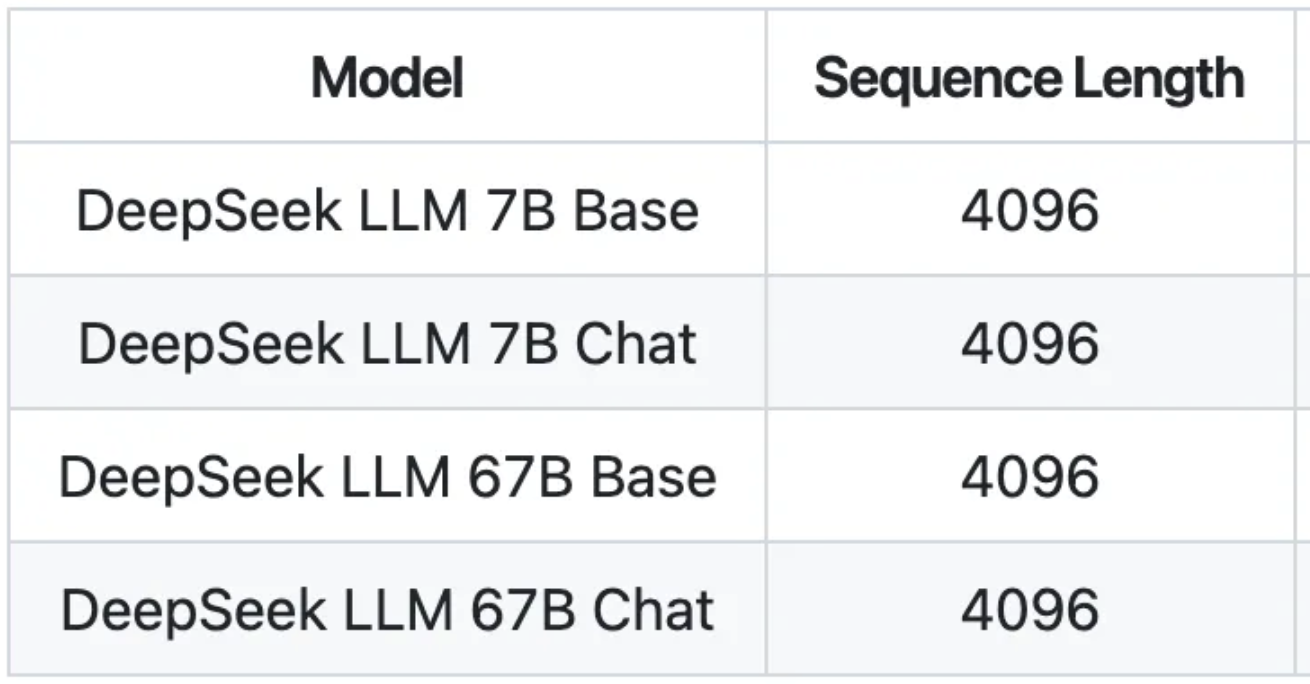Click the Sequence Length column header

pos(1029,79)
